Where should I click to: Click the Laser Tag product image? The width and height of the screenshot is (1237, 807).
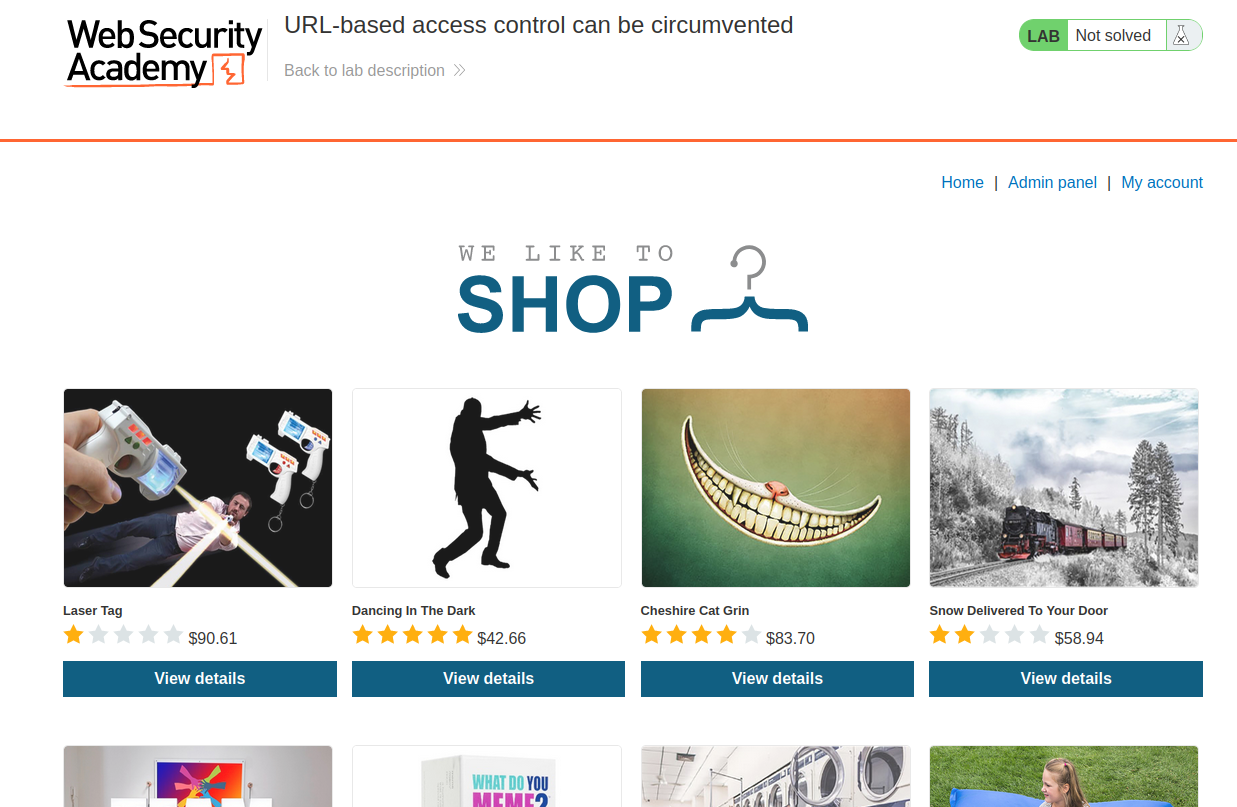tap(198, 488)
